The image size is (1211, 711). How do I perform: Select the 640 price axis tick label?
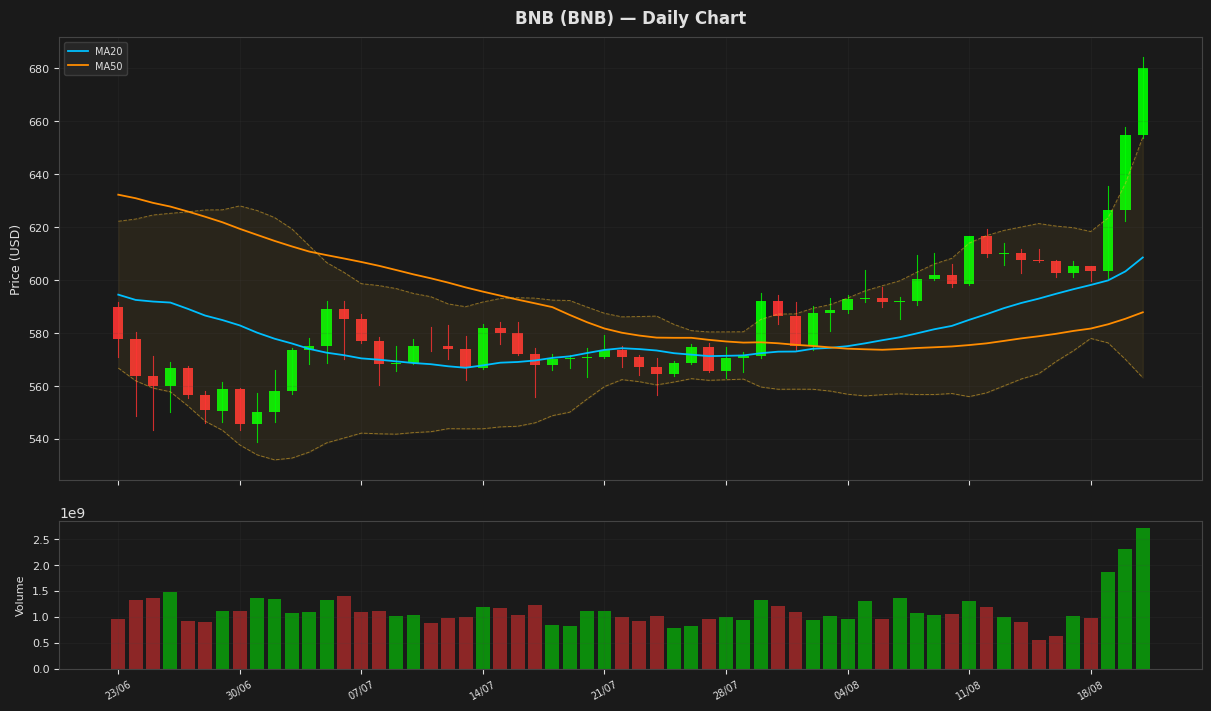(x=39, y=175)
